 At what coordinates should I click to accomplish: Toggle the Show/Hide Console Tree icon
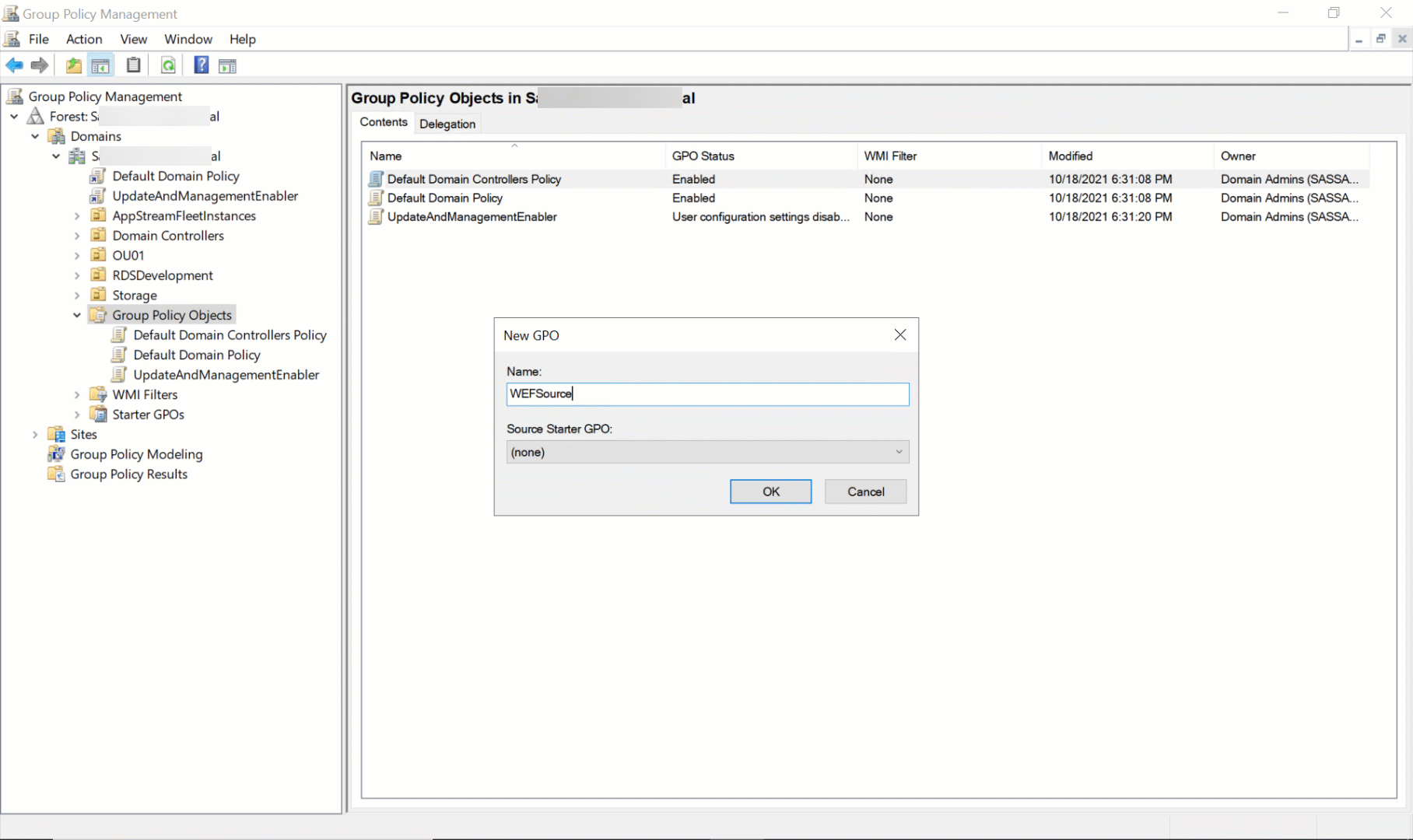click(x=100, y=65)
